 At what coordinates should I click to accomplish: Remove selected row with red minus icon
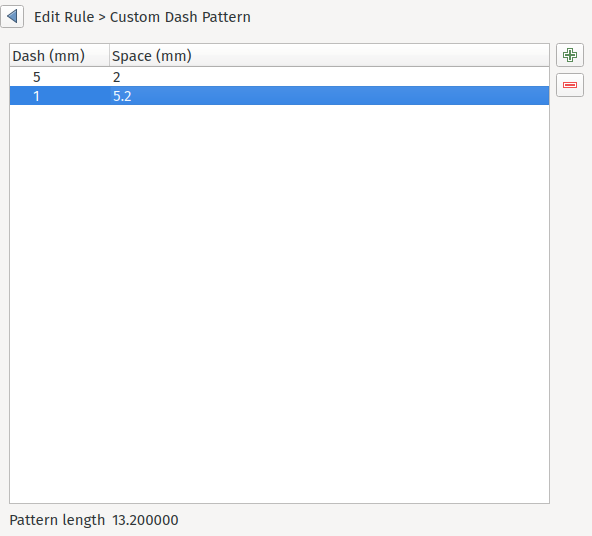click(570, 85)
